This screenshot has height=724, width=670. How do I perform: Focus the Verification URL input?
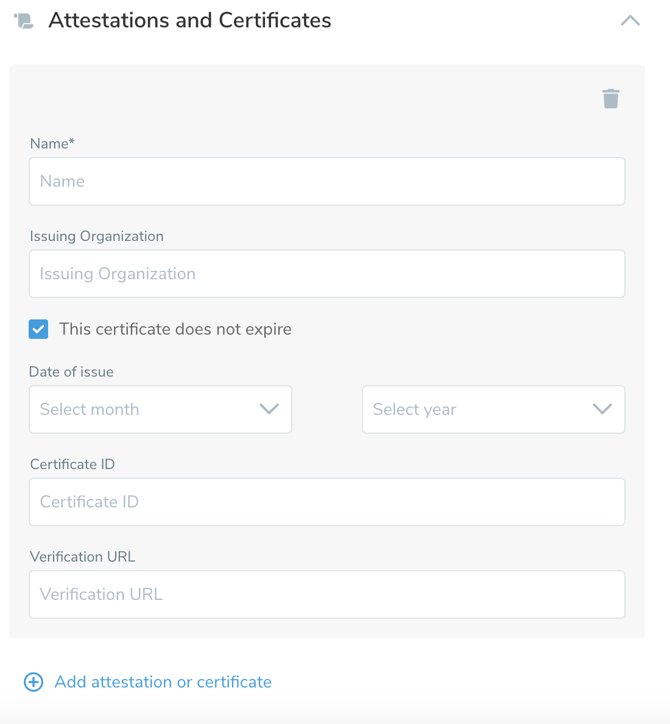pyautogui.click(x=327, y=594)
